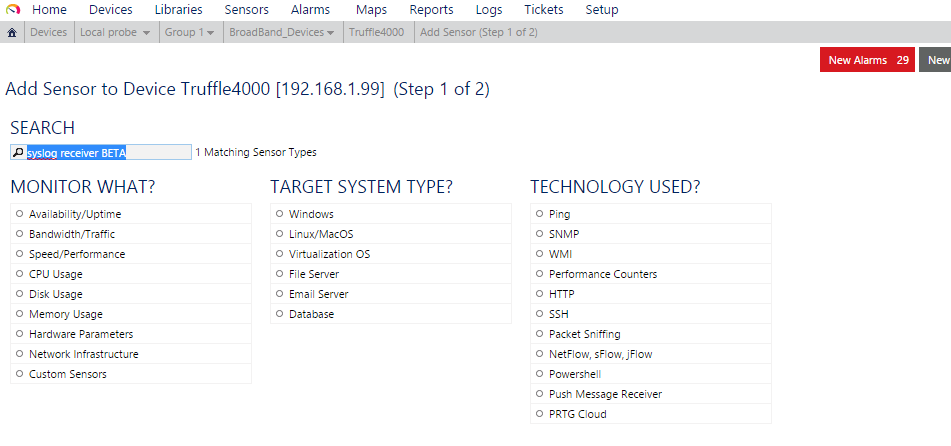Select Custom Sensors option
951x446 pixels.
pos(131,374)
